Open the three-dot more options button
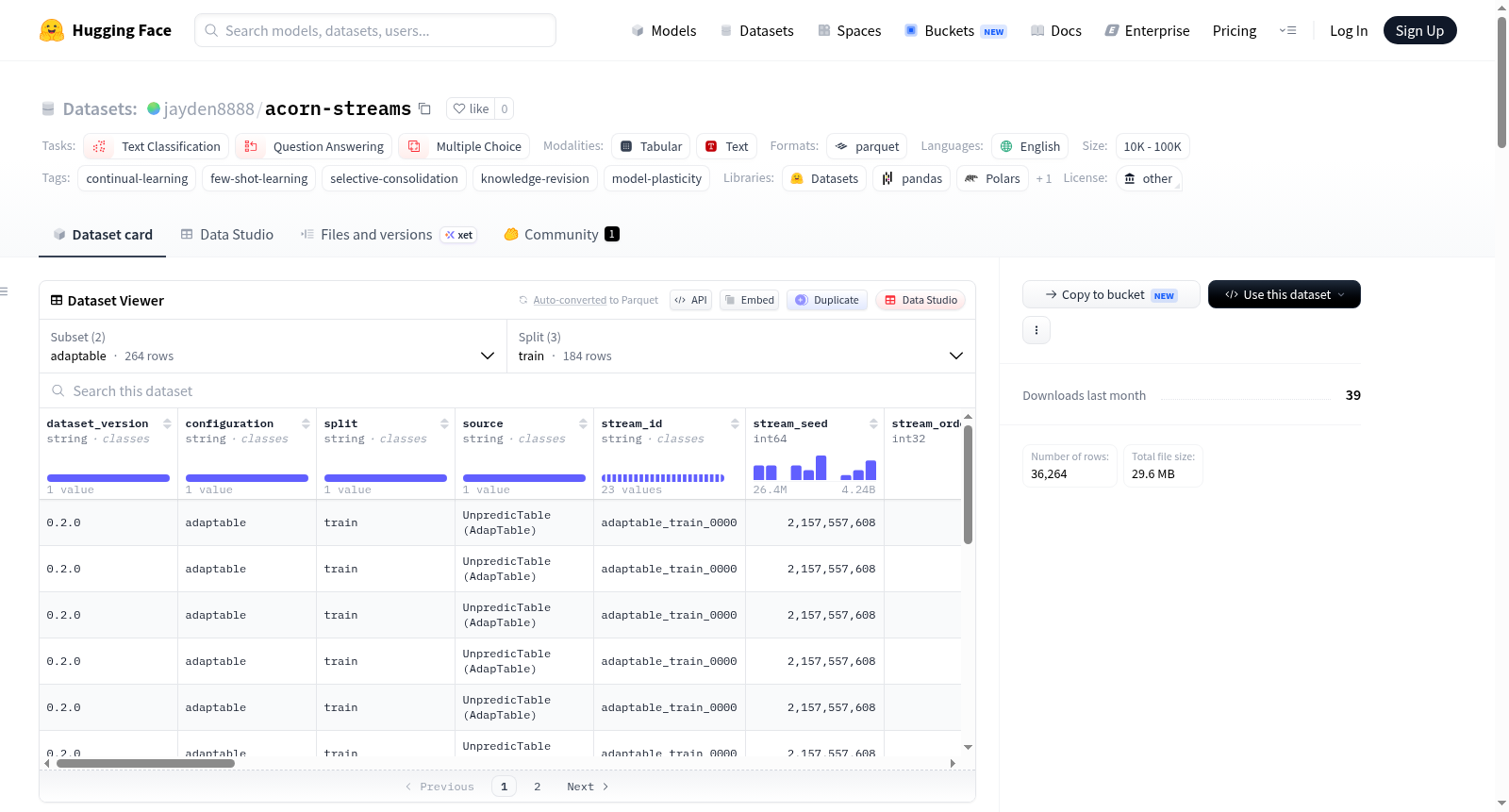Screen dimensions: 1509x812 (x=1036, y=330)
